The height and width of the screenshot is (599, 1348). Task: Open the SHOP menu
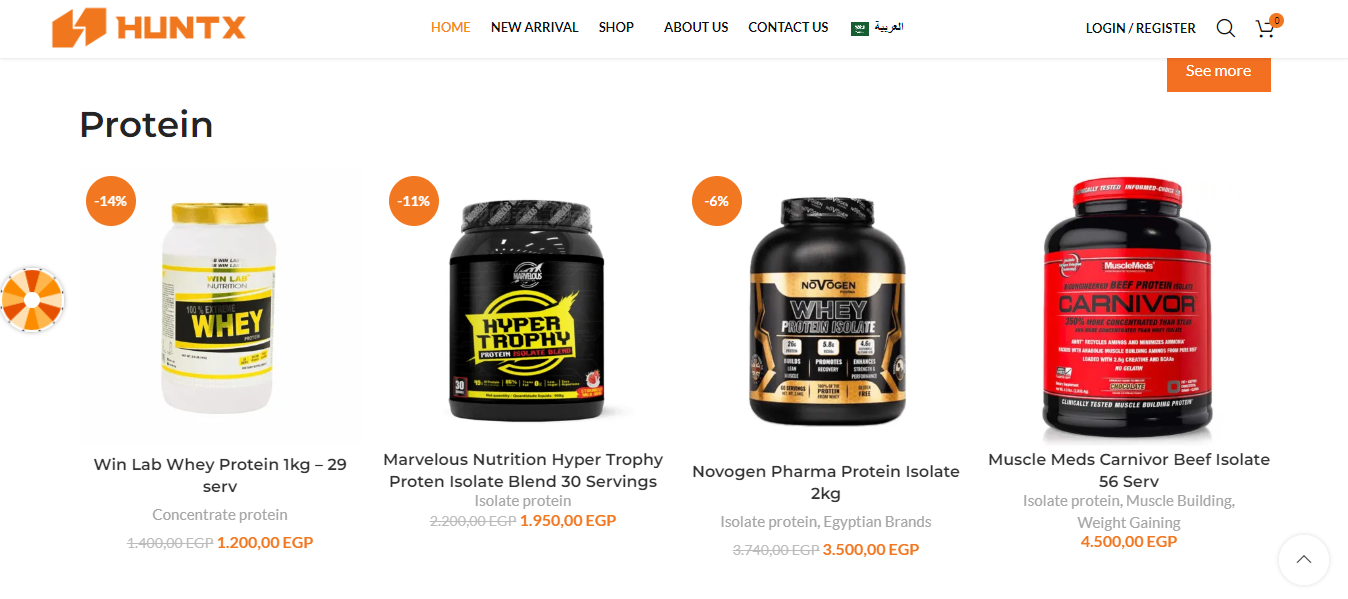(616, 28)
